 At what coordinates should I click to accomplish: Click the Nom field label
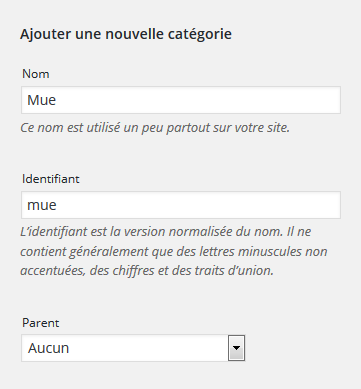click(x=36, y=74)
